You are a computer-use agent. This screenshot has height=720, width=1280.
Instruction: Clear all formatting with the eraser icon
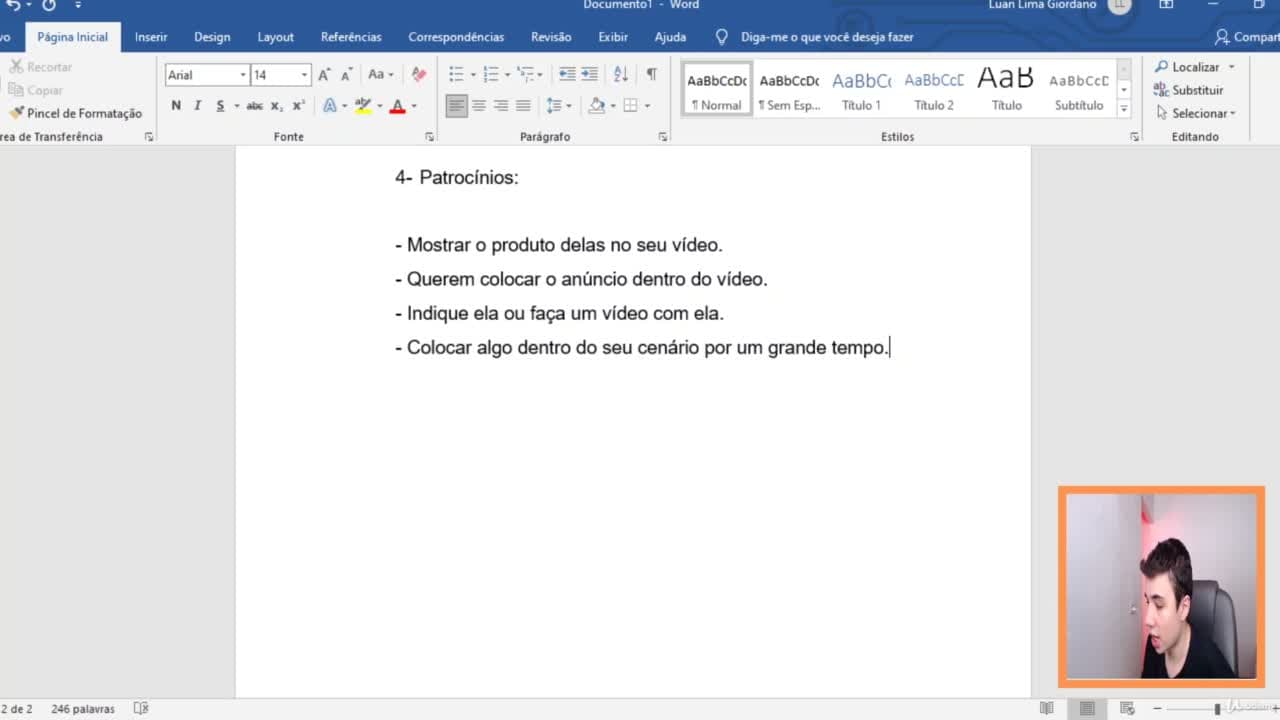419,75
